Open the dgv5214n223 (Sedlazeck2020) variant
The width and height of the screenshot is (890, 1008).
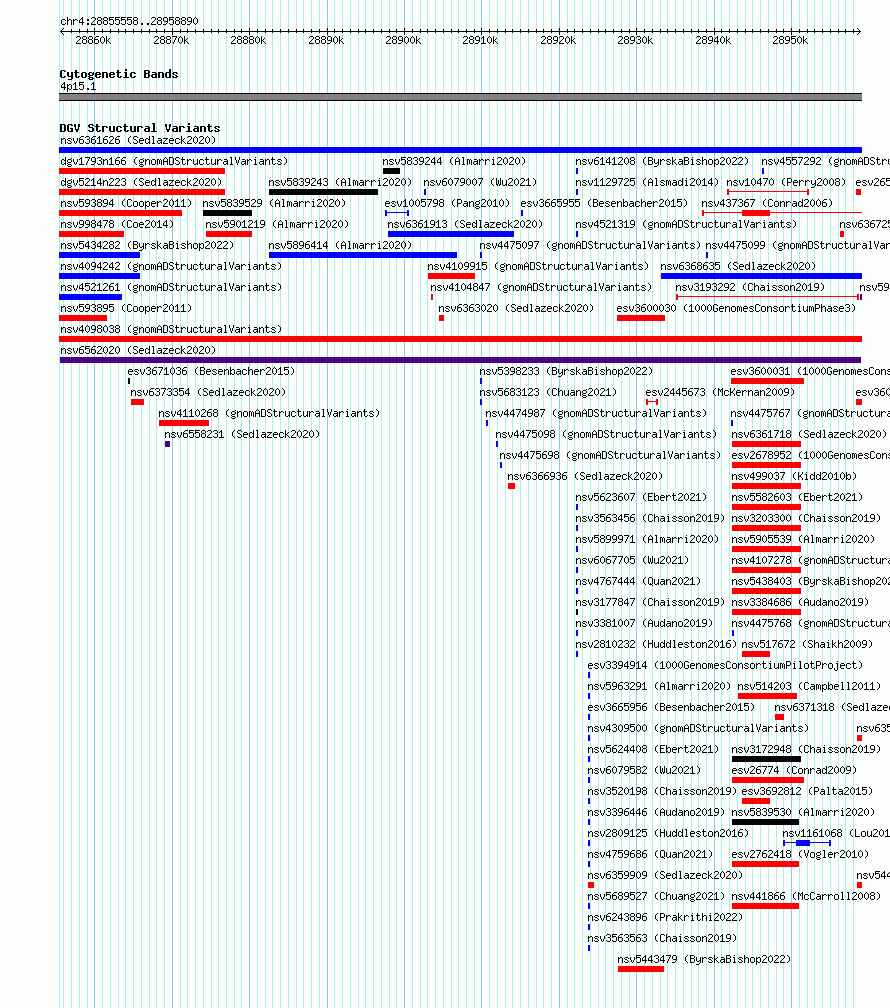[x=141, y=183]
